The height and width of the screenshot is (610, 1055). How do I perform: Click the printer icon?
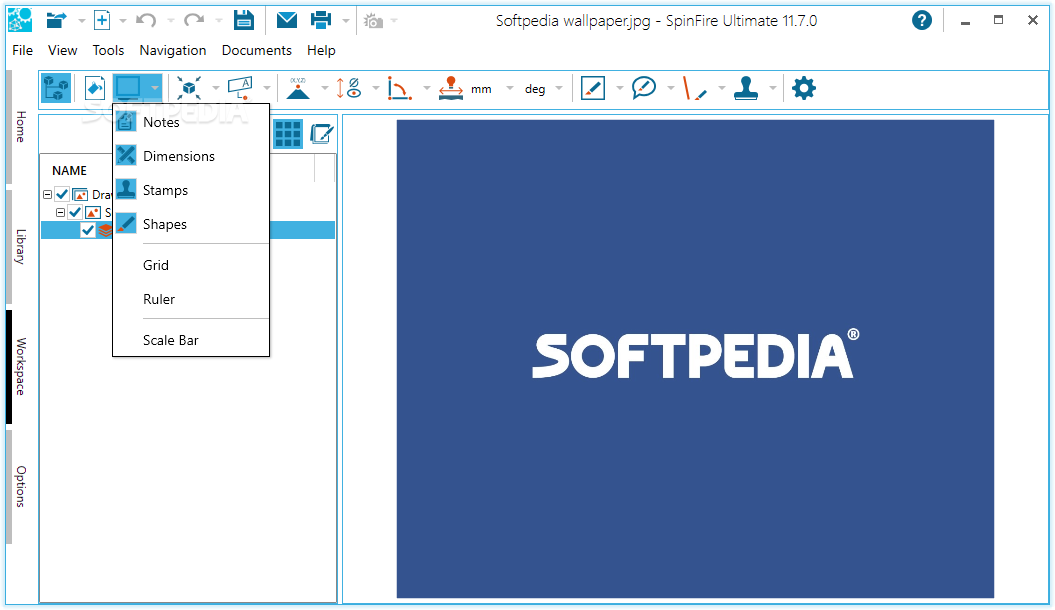click(x=321, y=20)
